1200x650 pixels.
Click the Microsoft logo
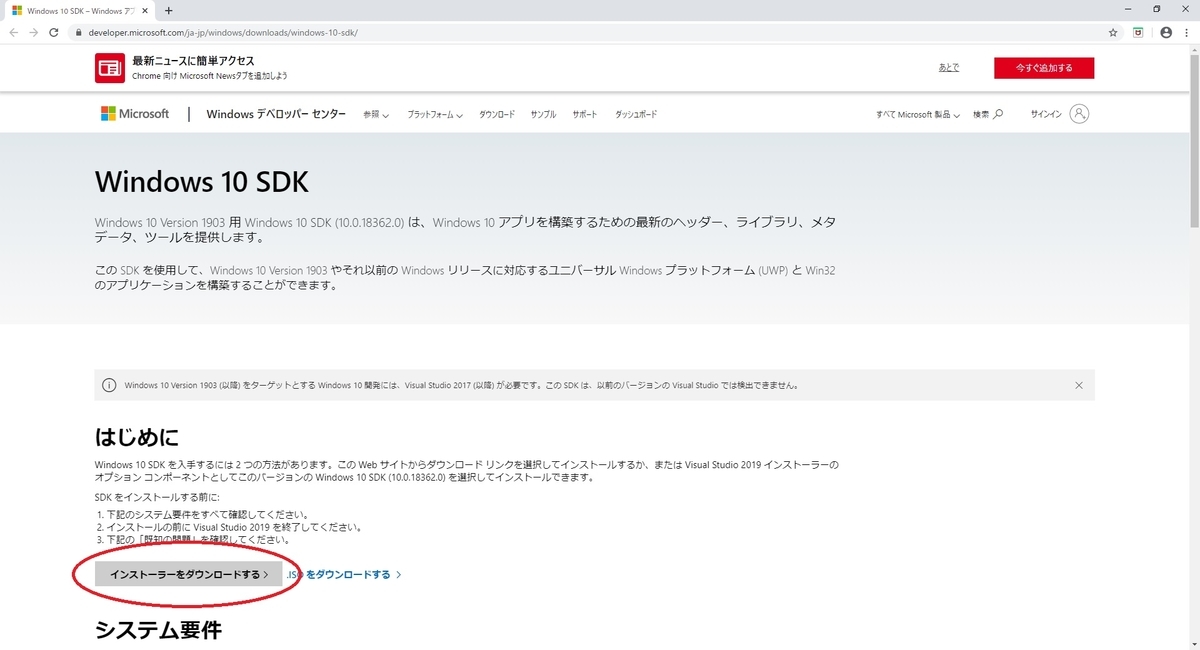coord(135,114)
